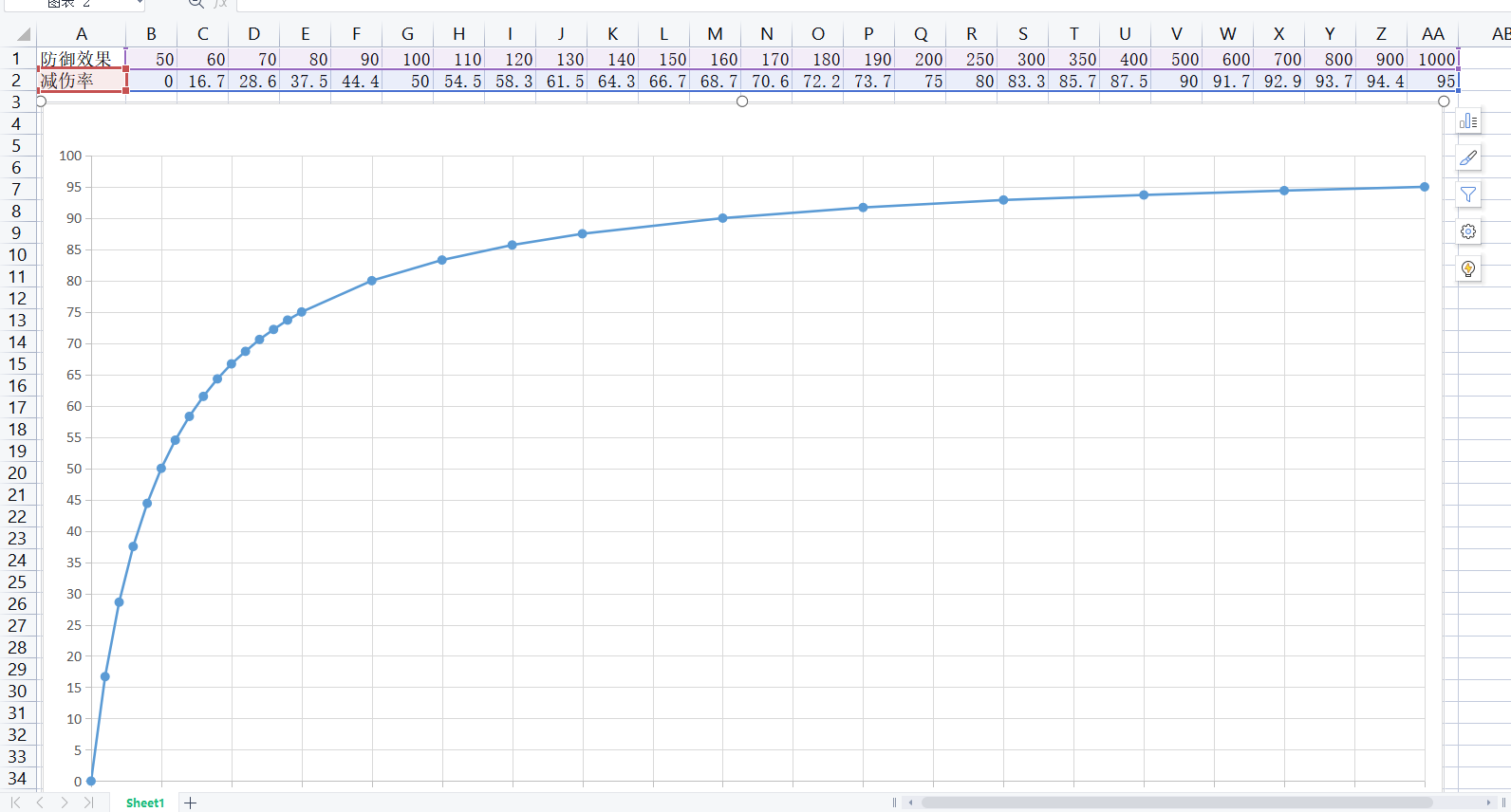
Task: Select cell V1 containing 500
Action: click(x=1177, y=58)
